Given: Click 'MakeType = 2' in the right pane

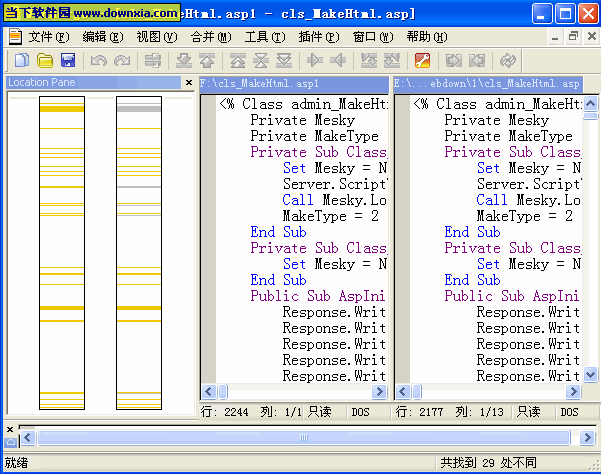Looking at the screenshot, I should coord(524,216).
